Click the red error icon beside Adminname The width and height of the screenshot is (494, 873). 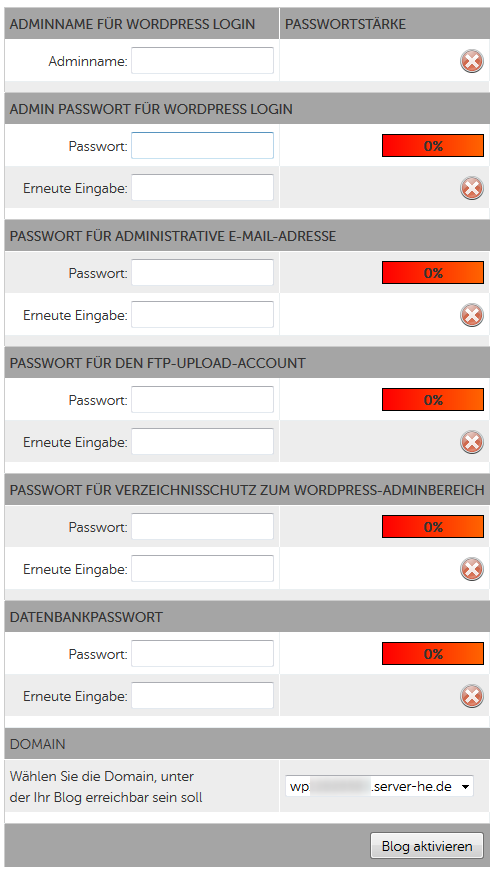click(471, 61)
